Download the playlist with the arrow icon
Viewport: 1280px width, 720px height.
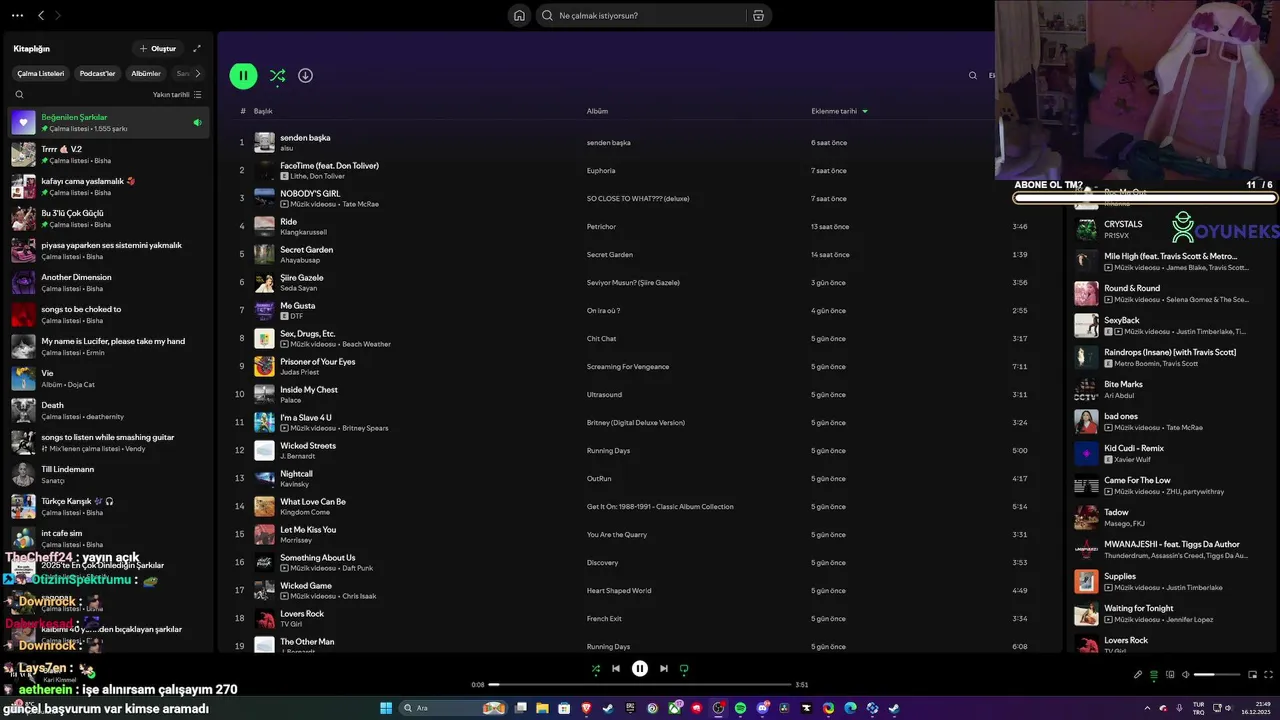click(305, 75)
